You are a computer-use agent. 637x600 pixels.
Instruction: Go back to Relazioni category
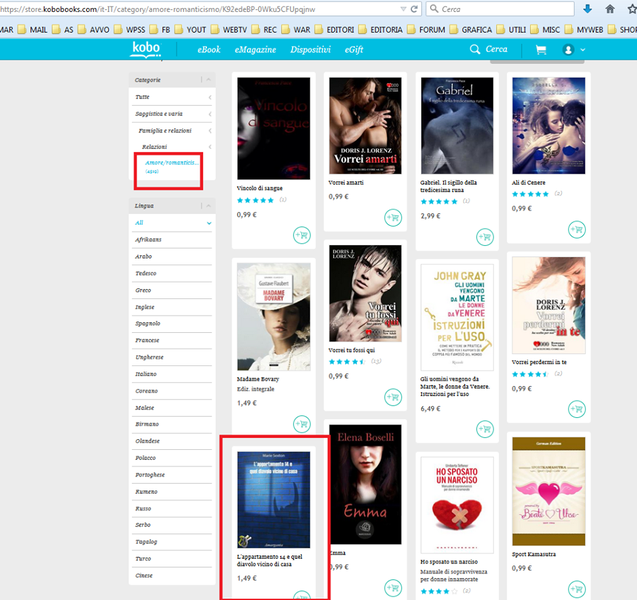[x=172, y=147]
